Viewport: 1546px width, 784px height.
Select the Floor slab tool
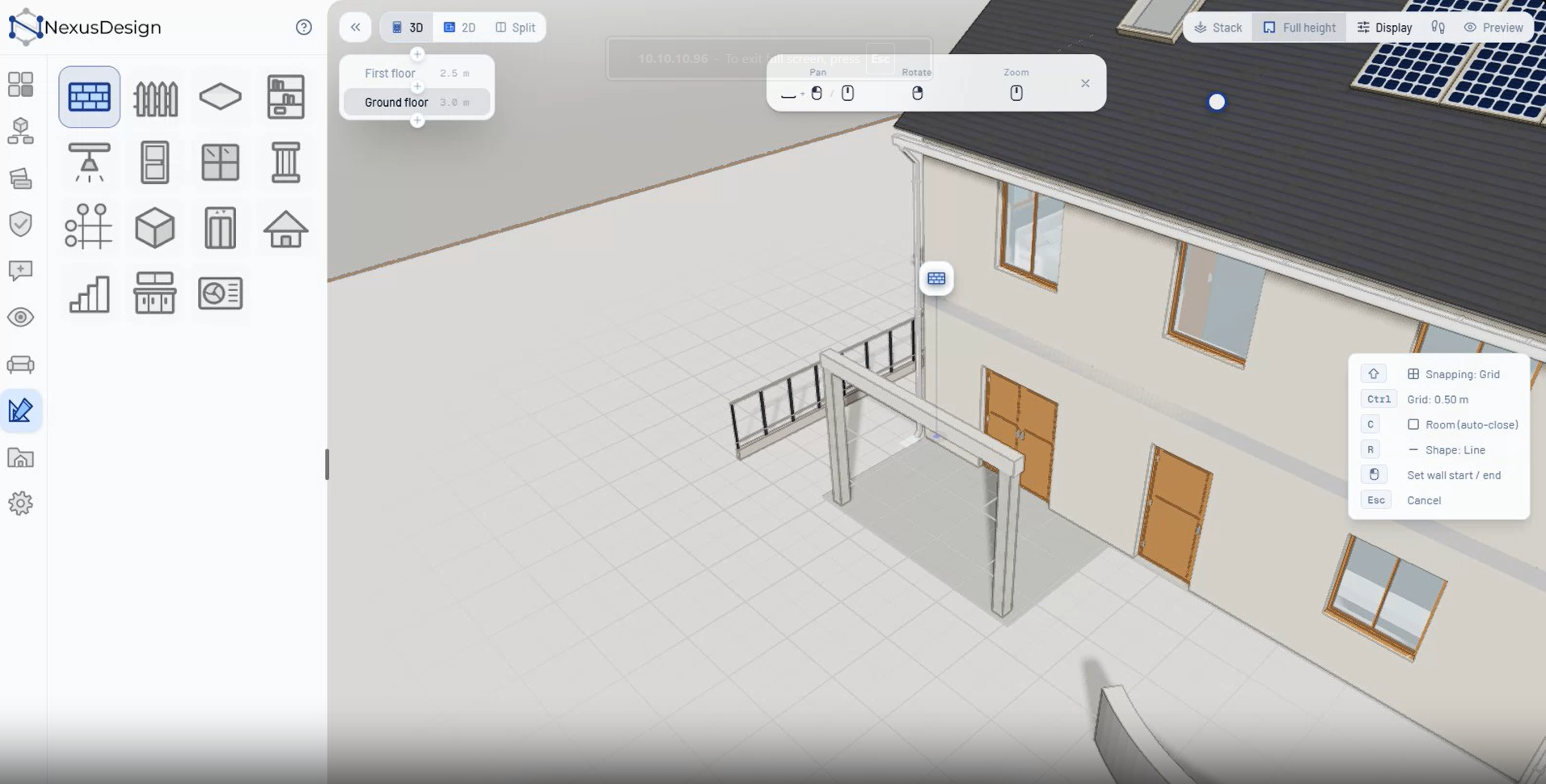220,97
